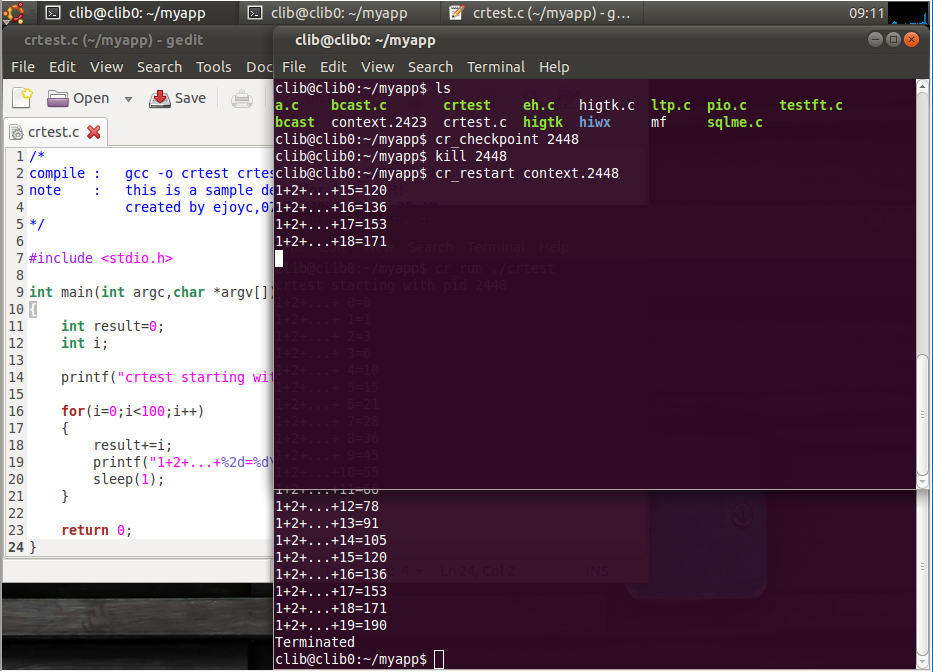The height and width of the screenshot is (672, 933).
Task: Create a new document in gedit toolbar
Action: click(20, 98)
